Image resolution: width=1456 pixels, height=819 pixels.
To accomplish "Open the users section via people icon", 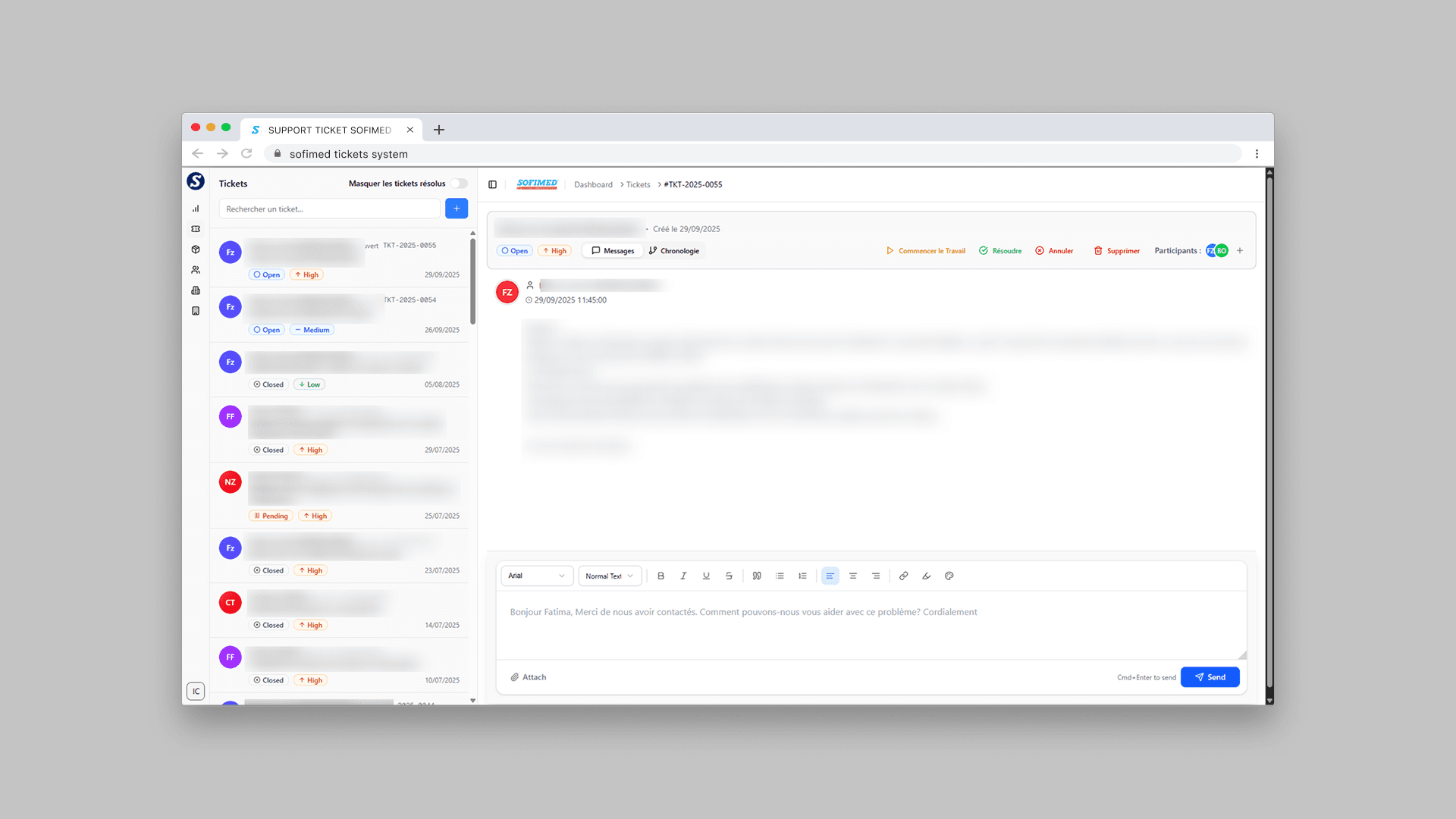I will pos(196,269).
